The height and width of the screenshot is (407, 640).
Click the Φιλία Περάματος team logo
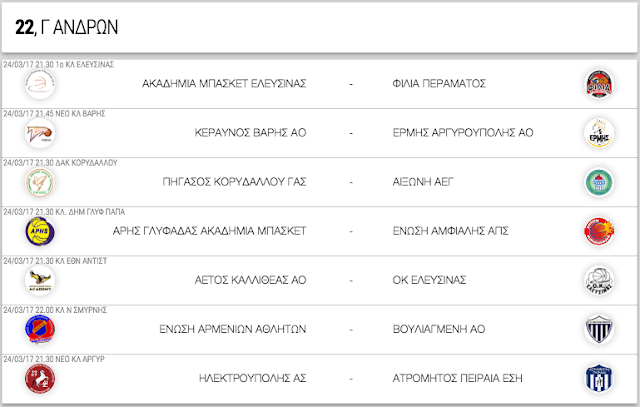point(599,84)
